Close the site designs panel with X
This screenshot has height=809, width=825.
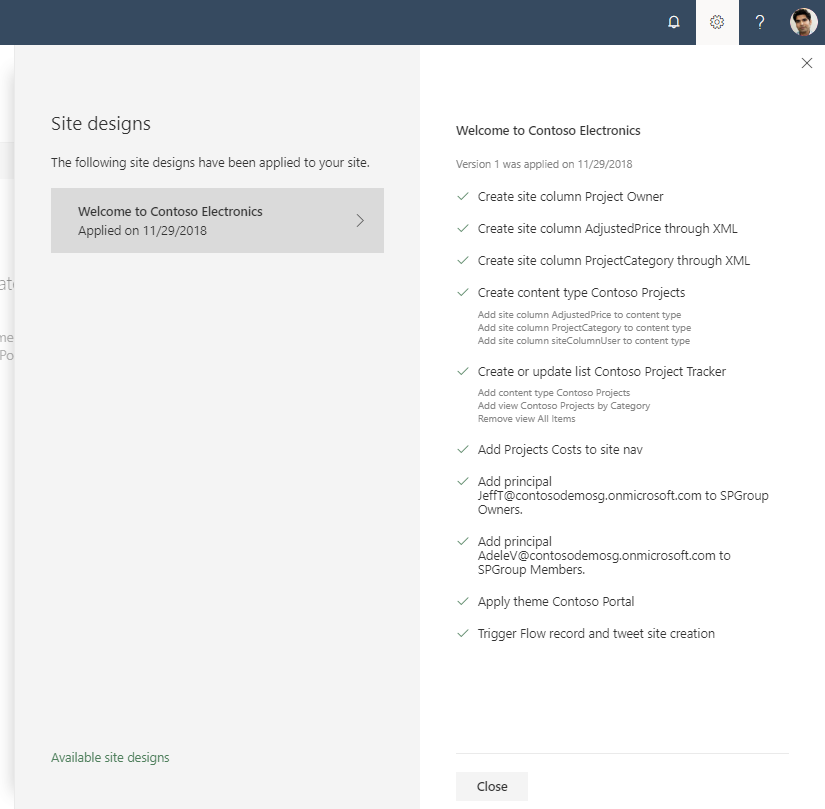(x=807, y=63)
